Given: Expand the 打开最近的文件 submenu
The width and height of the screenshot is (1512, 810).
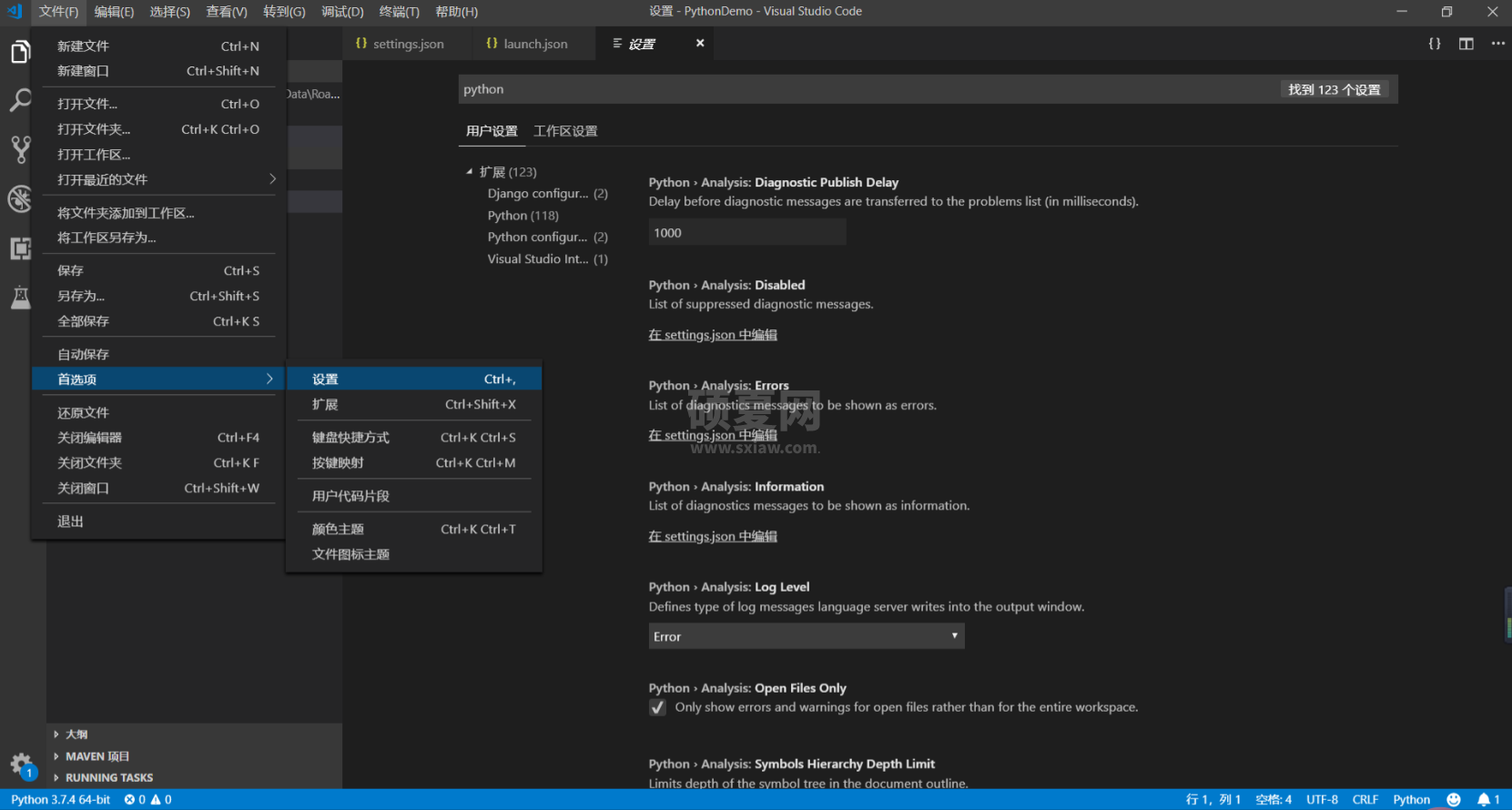Looking at the screenshot, I should point(158,179).
